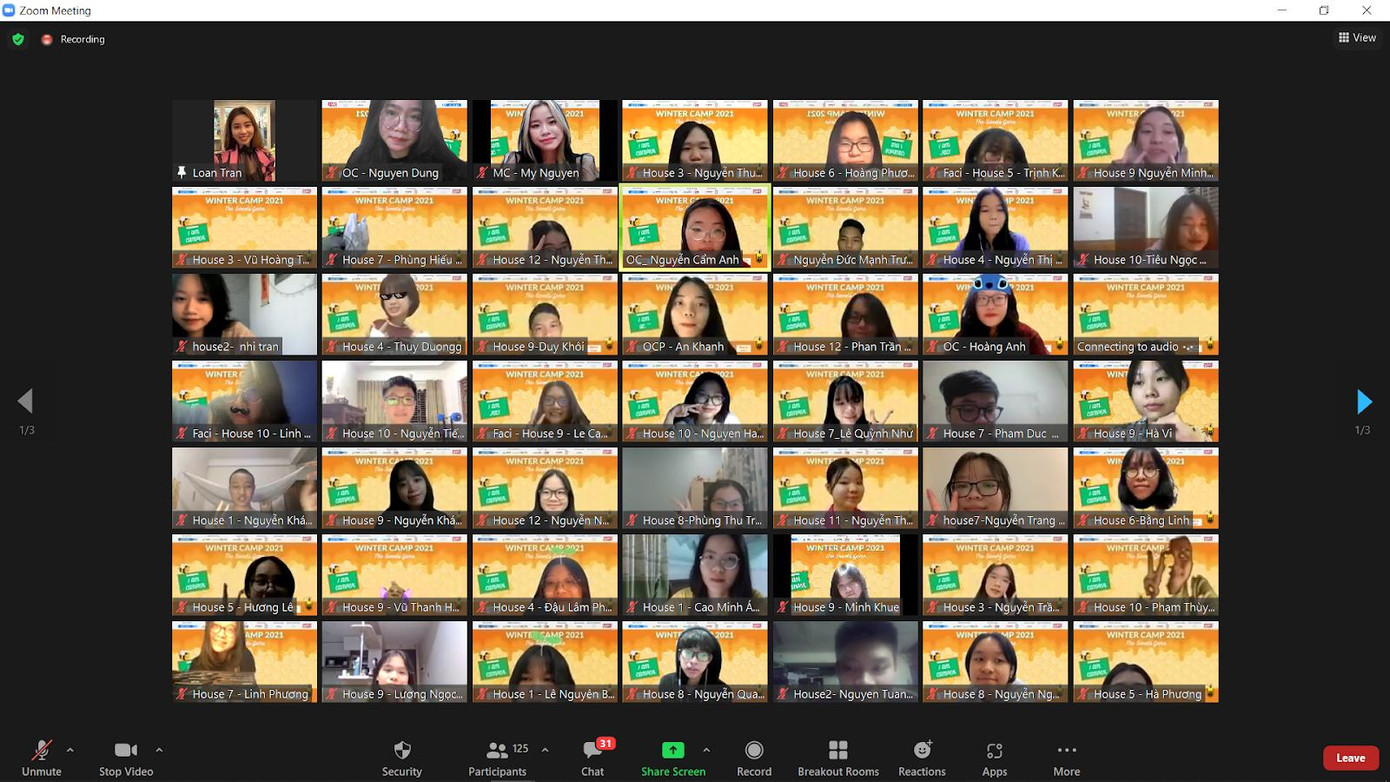Unmute the microphone
This screenshot has width=1390, height=782.
coord(41,758)
